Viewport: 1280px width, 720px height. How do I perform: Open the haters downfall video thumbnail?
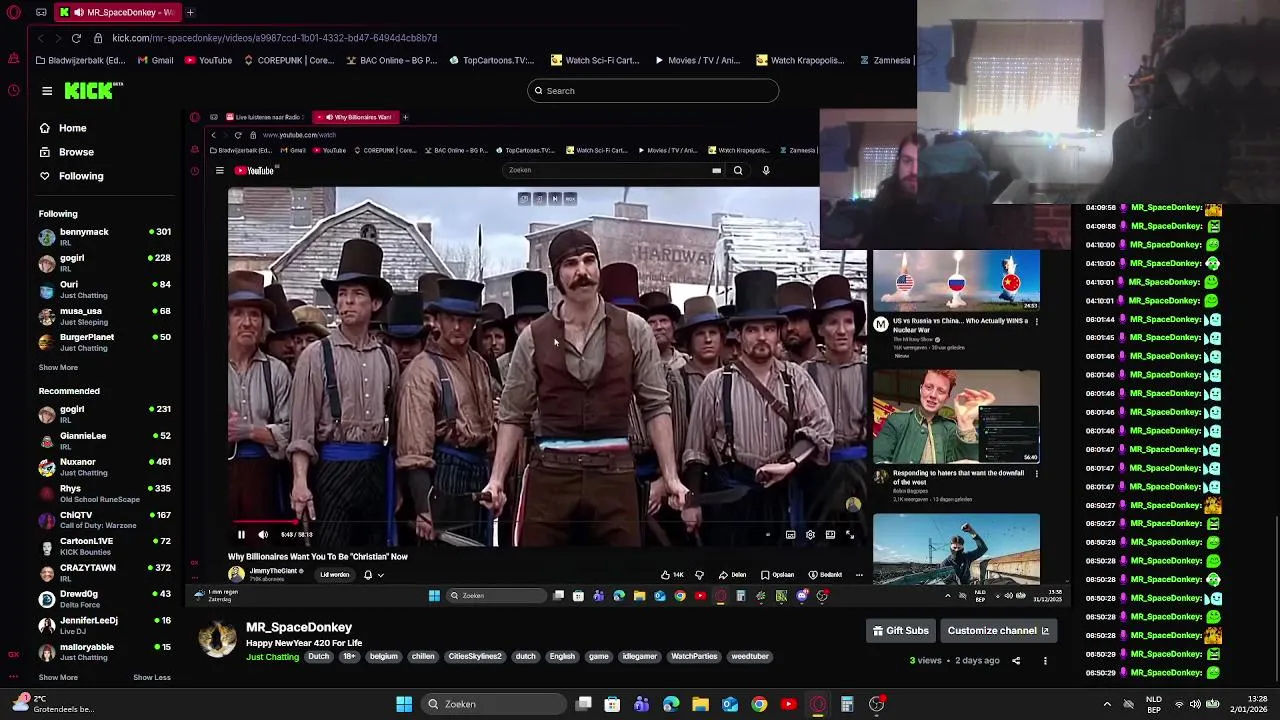point(956,417)
